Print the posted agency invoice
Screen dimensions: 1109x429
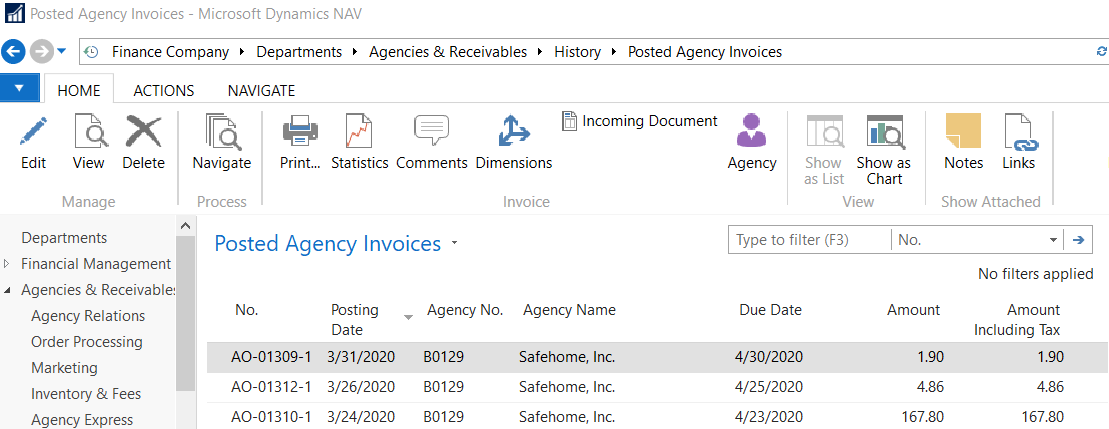(x=300, y=133)
